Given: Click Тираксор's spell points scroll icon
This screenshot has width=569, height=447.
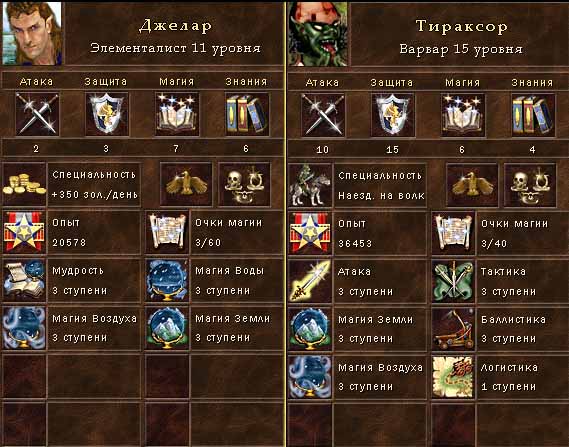Looking at the screenshot, I should 453,233.
